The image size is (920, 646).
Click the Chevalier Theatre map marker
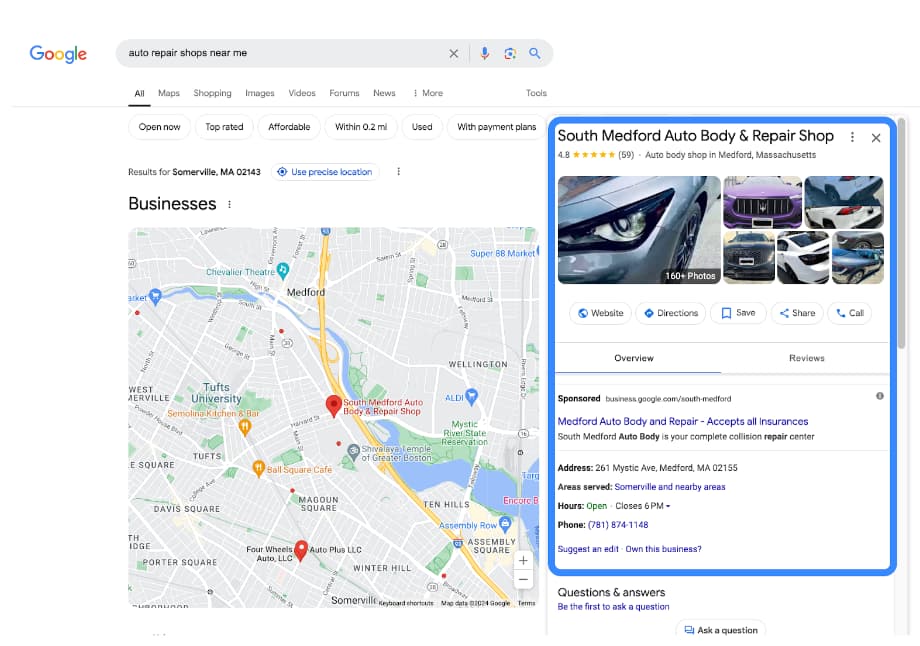click(283, 270)
